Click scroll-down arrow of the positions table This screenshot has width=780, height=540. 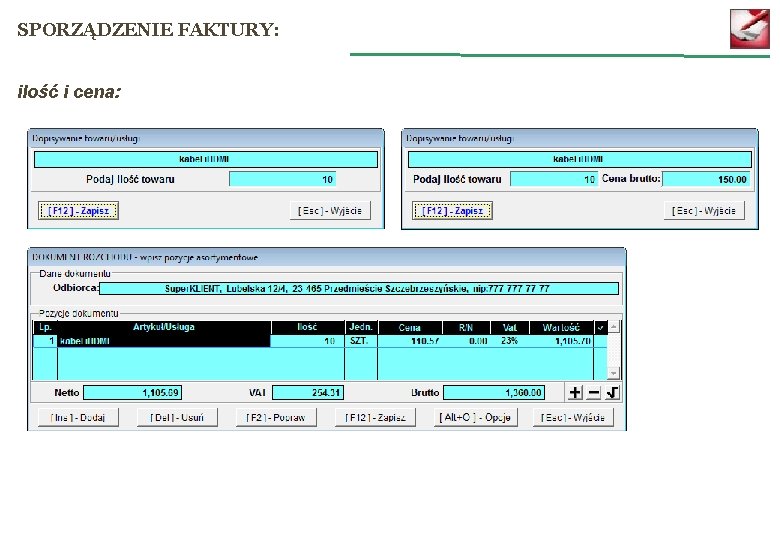tap(614, 373)
